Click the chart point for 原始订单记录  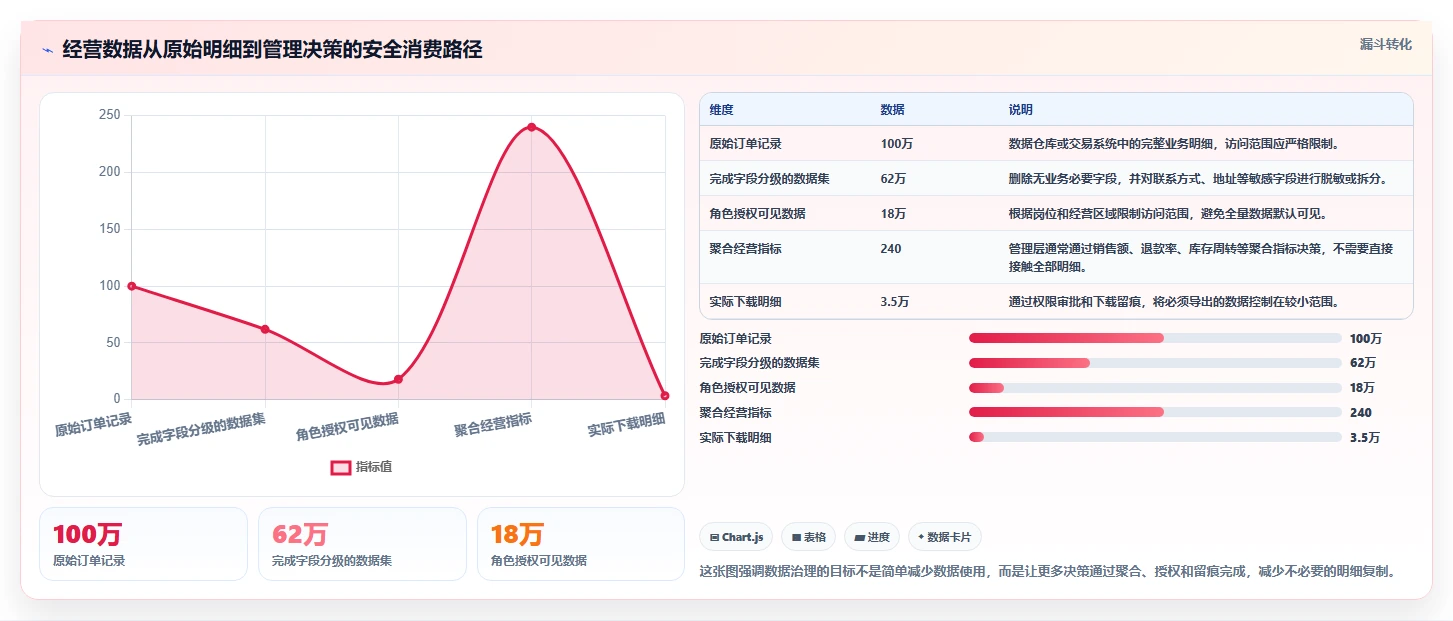coord(131,286)
